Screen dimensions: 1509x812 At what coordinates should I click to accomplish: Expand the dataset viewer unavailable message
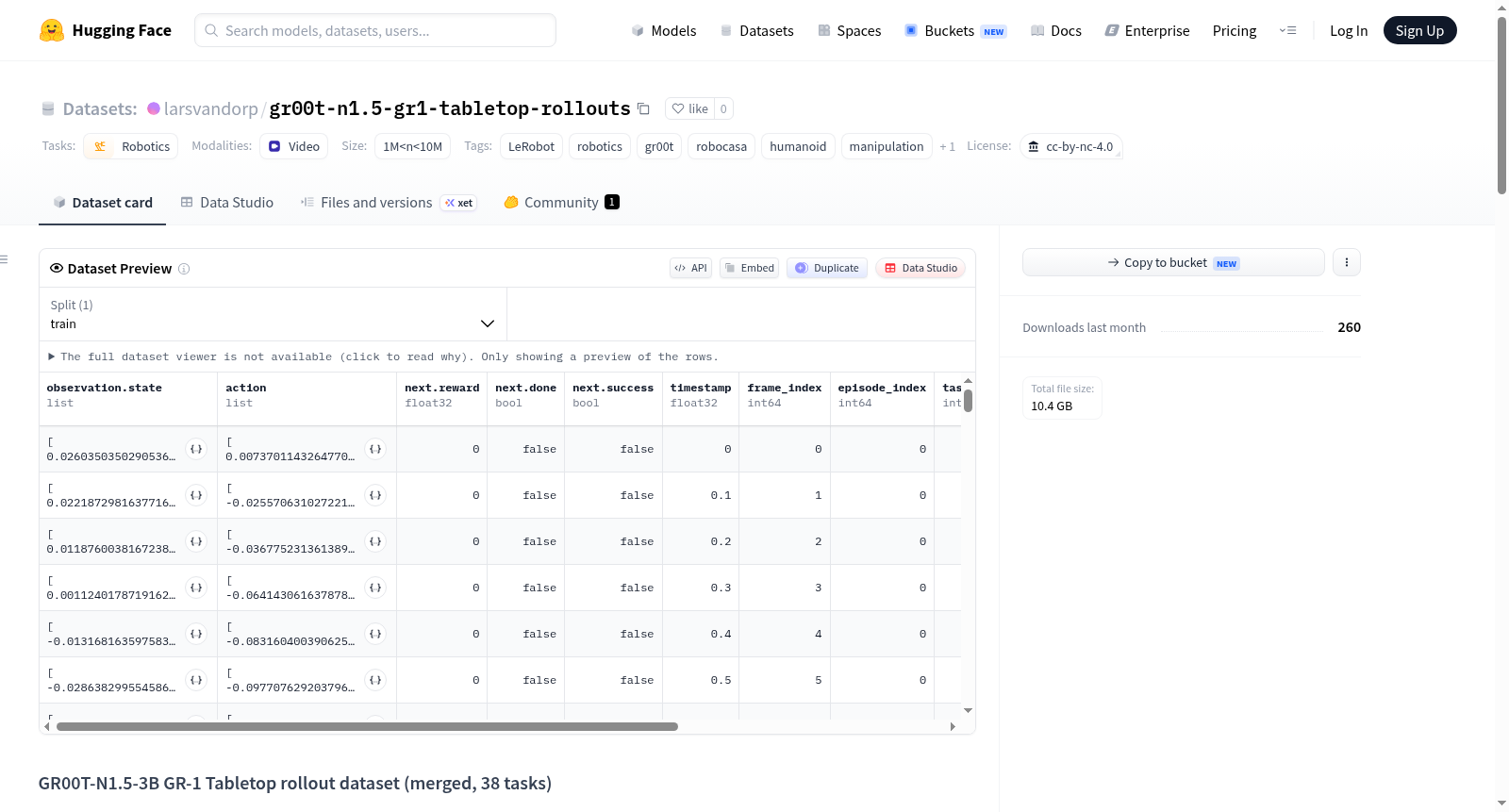(383, 356)
